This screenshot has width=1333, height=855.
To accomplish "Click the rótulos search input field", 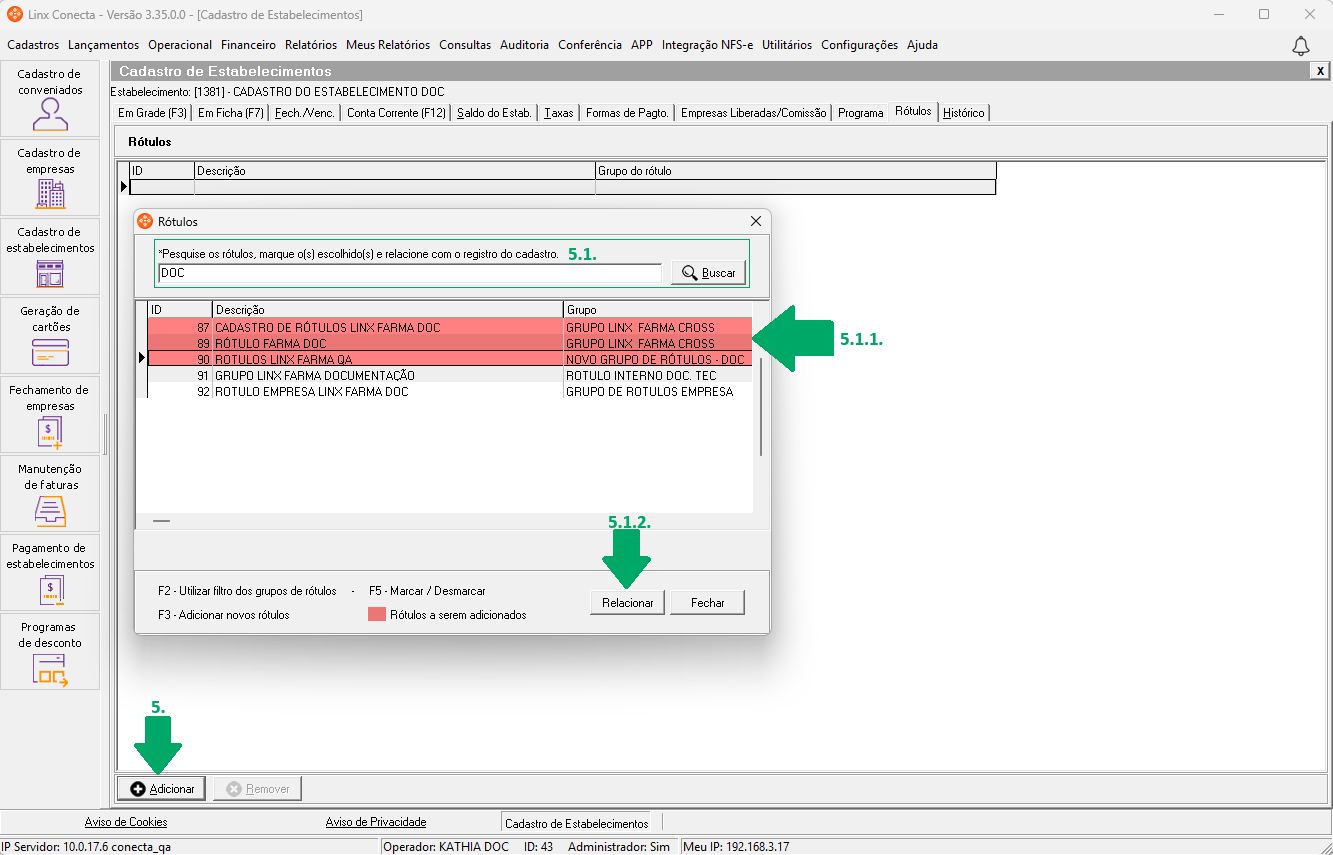I will point(410,273).
